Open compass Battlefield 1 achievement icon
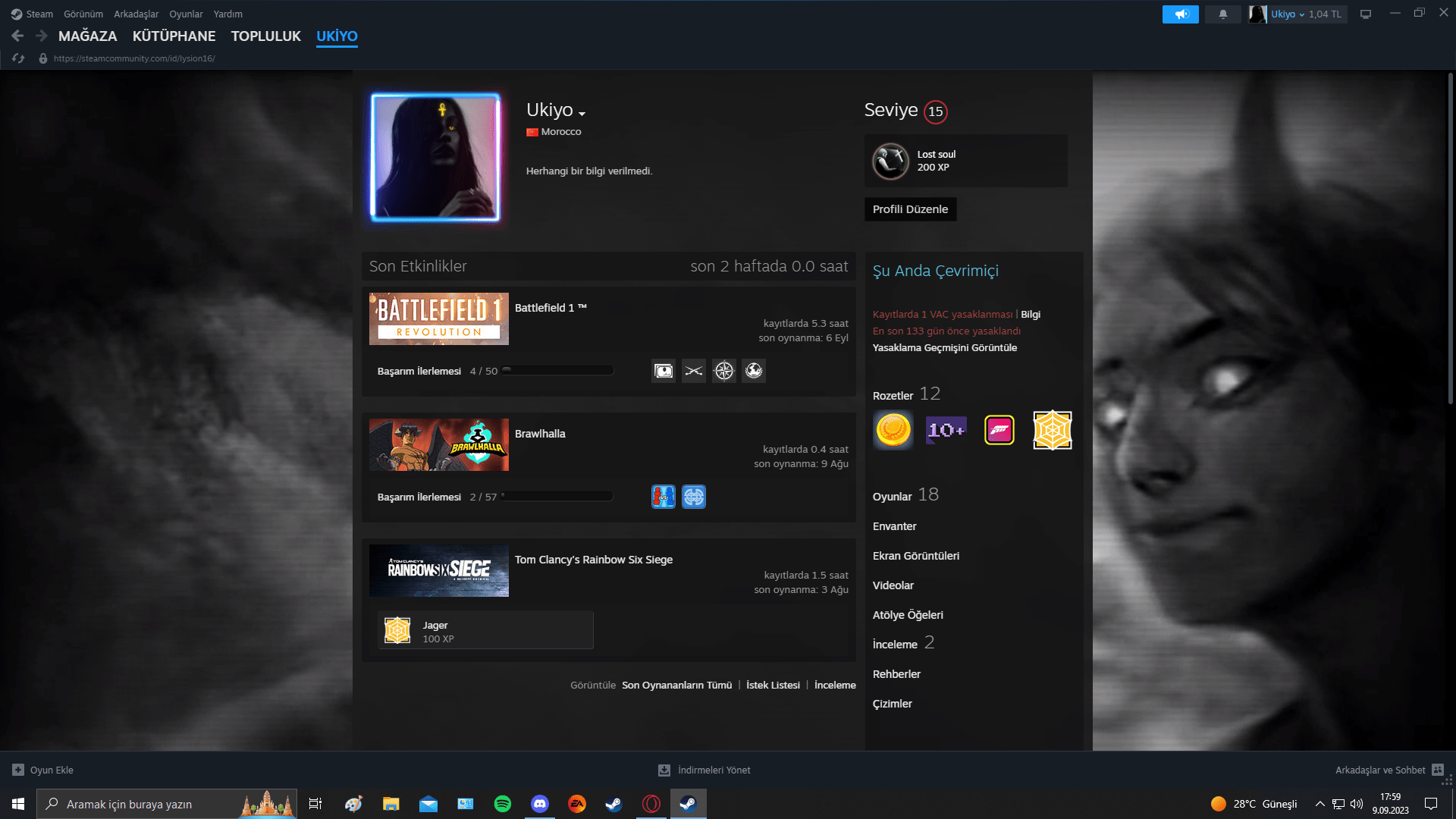Viewport: 1456px width, 819px height. (724, 371)
